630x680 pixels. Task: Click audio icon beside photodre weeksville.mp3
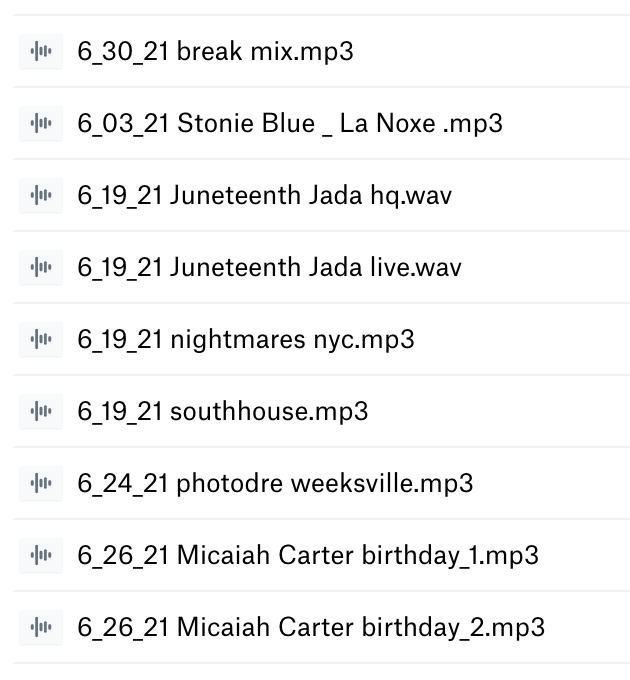point(41,484)
